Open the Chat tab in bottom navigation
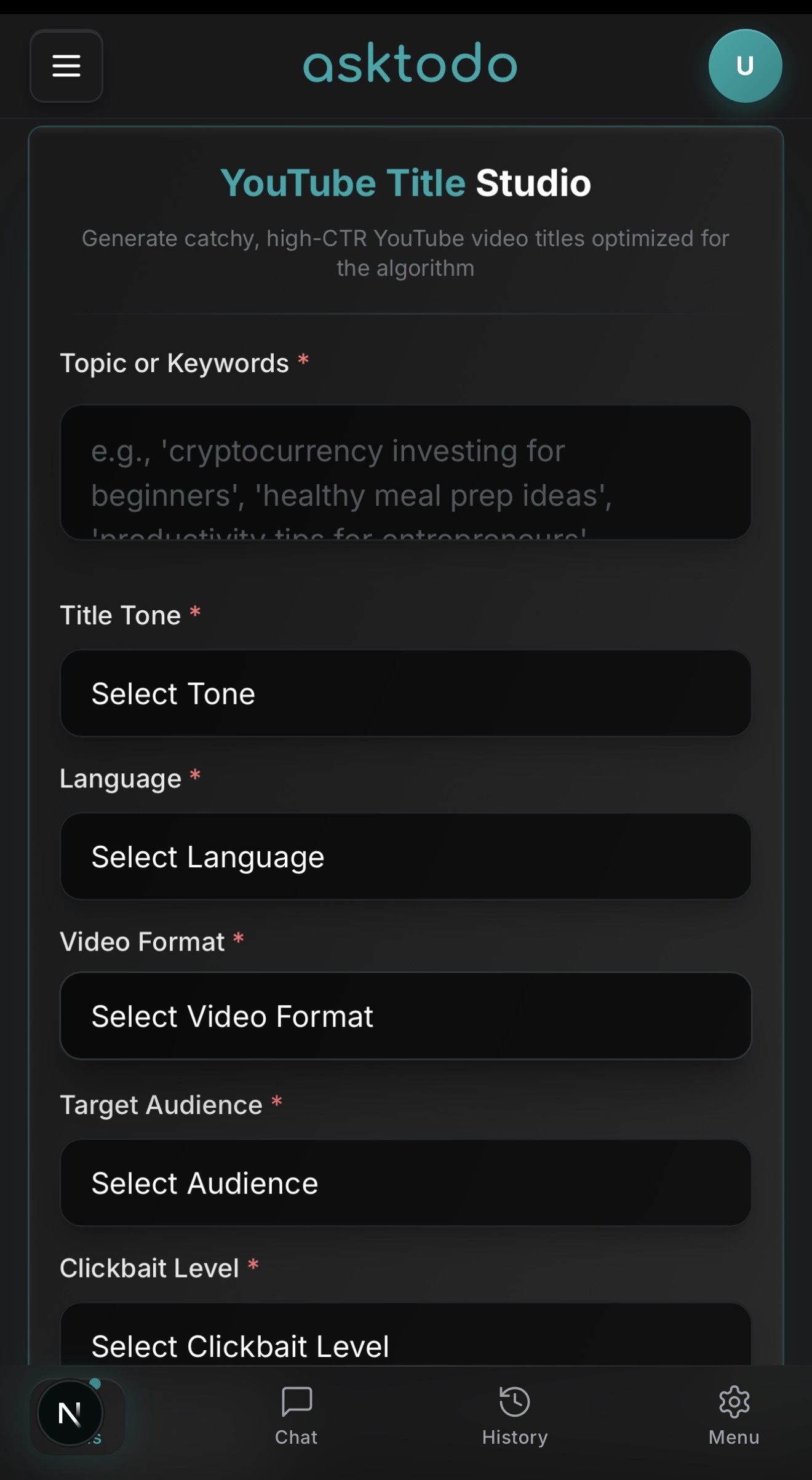The height and width of the screenshot is (1480, 812). pos(296,1415)
